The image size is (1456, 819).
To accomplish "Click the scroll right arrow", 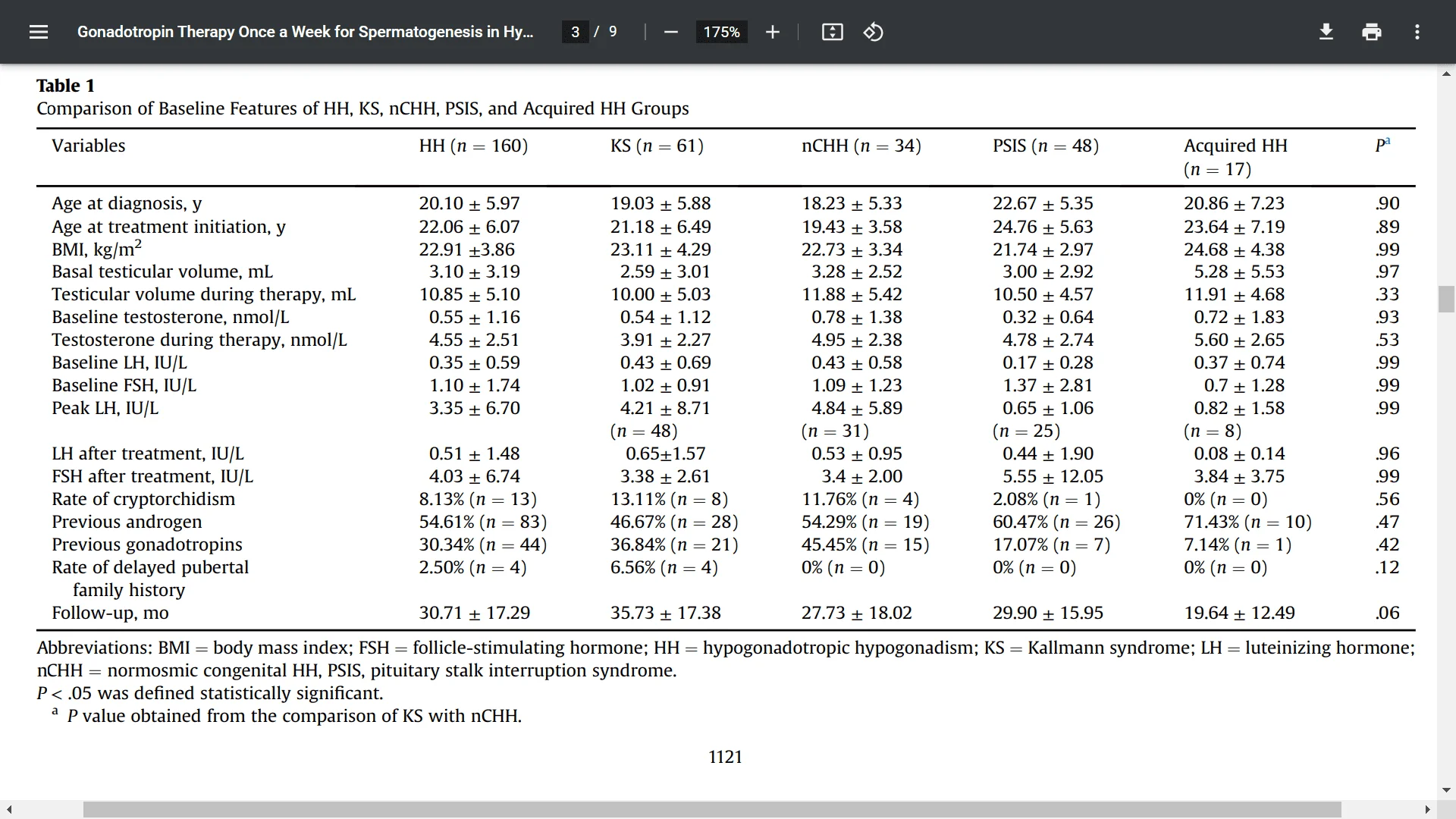I will tap(1428, 810).
